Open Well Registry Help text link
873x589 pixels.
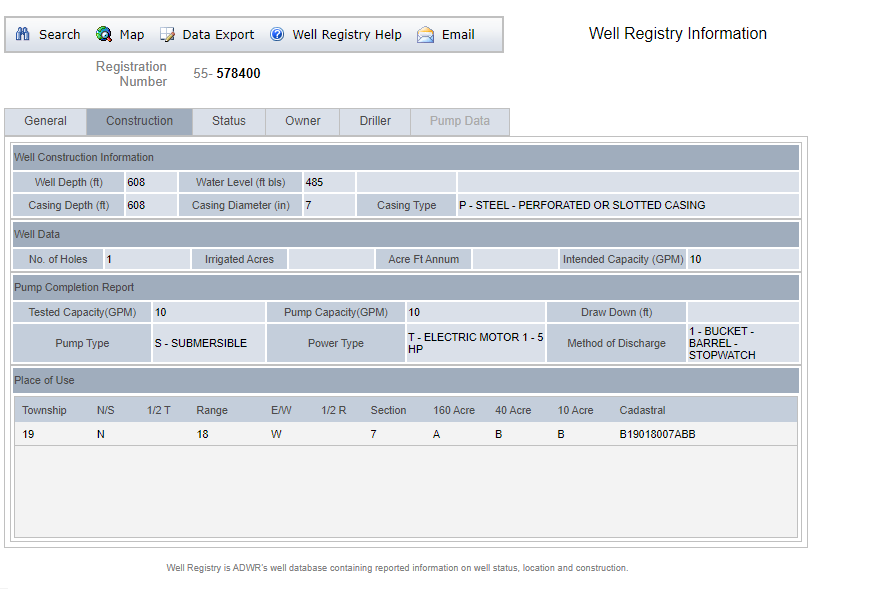pos(346,34)
